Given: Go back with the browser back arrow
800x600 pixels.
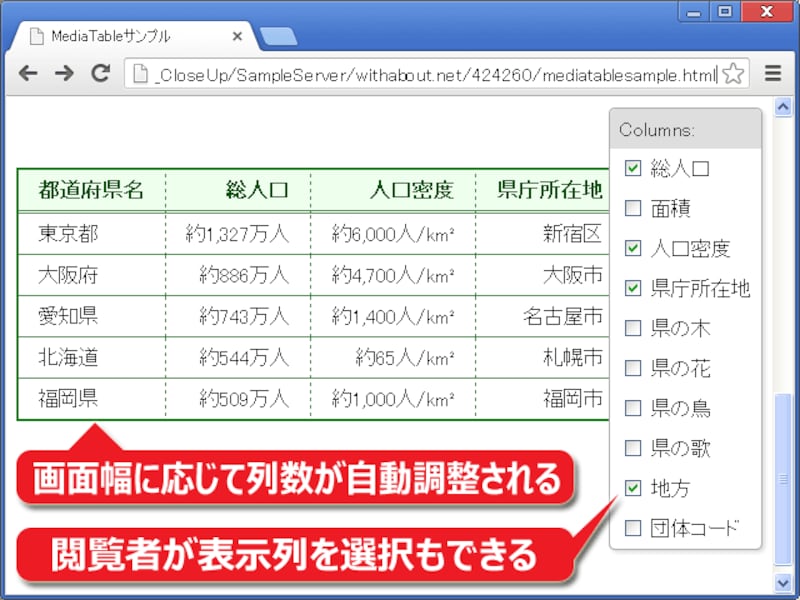Looking at the screenshot, I should pyautogui.click(x=28, y=74).
